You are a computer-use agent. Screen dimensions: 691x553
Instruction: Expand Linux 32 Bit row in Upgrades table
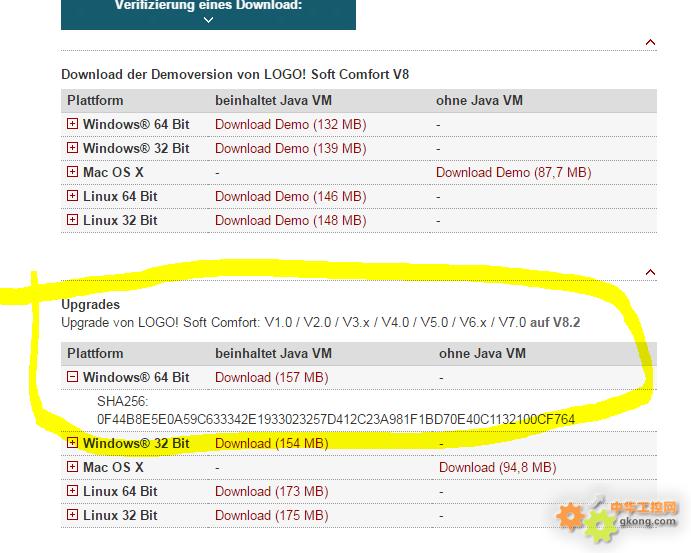pos(72,515)
